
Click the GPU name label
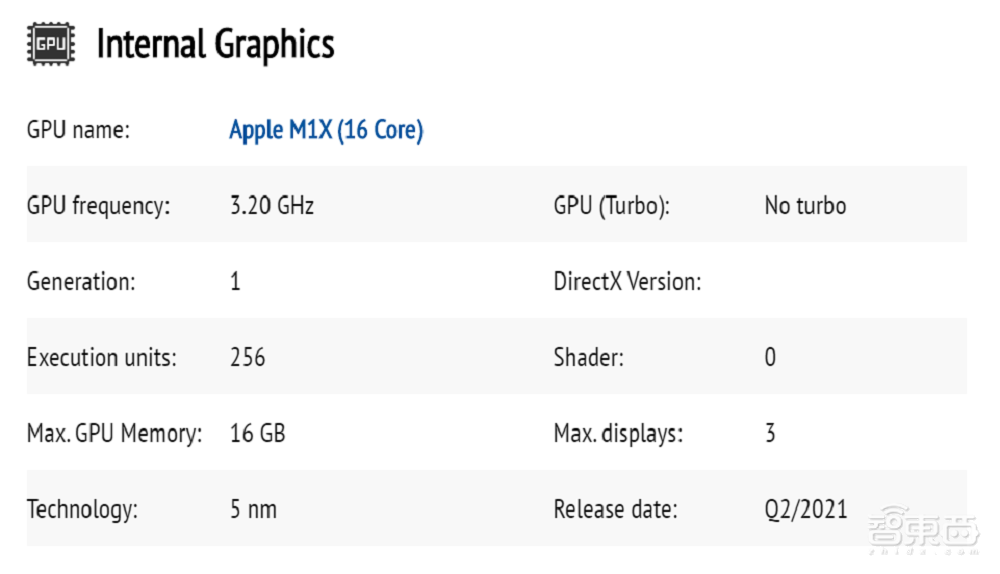pos(79,130)
